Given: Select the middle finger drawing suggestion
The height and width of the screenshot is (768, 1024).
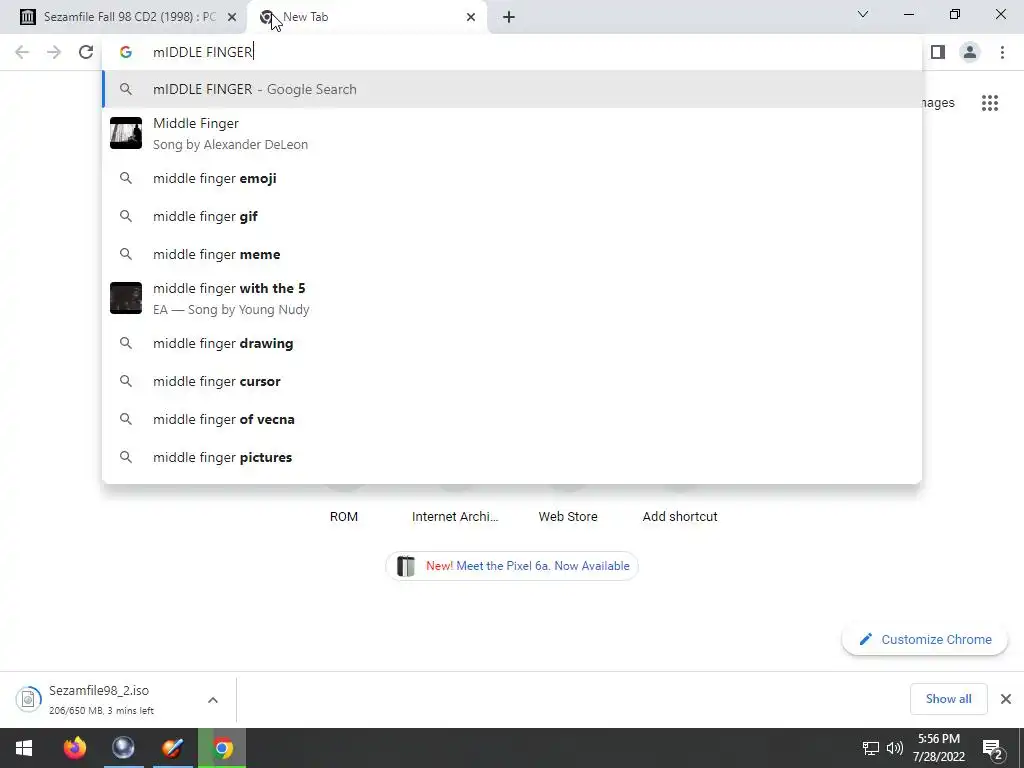Looking at the screenshot, I should click(512, 343).
